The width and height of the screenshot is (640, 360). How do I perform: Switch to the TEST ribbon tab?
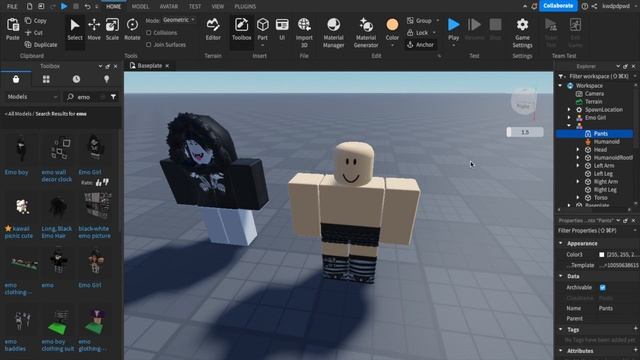pos(195,7)
